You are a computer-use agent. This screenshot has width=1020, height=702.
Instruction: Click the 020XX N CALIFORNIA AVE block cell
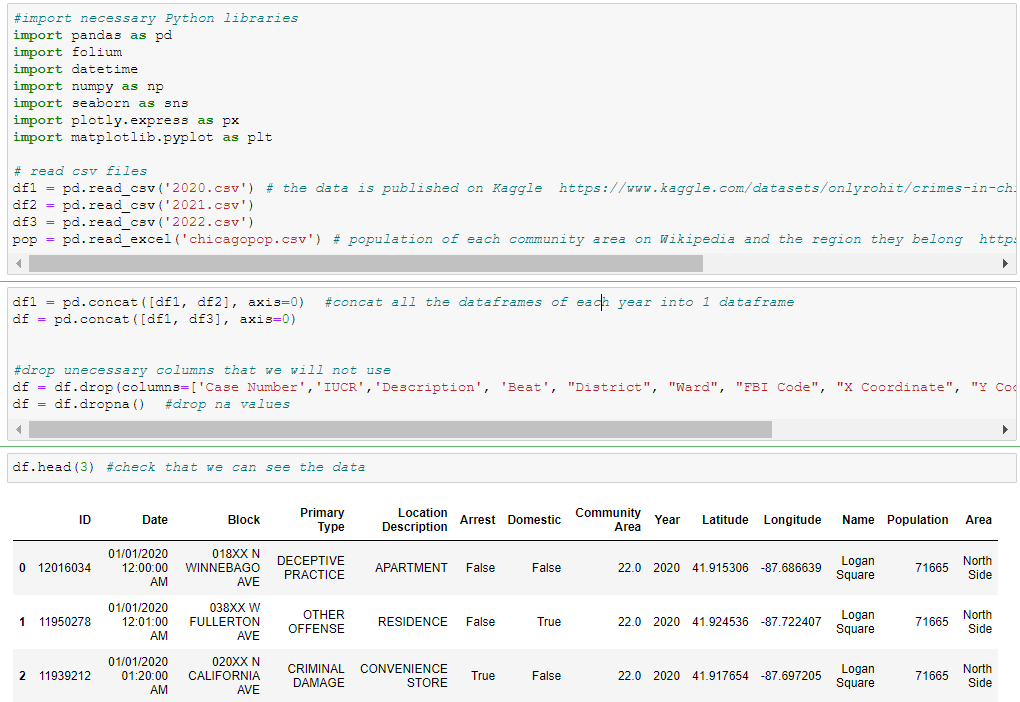tap(224, 676)
